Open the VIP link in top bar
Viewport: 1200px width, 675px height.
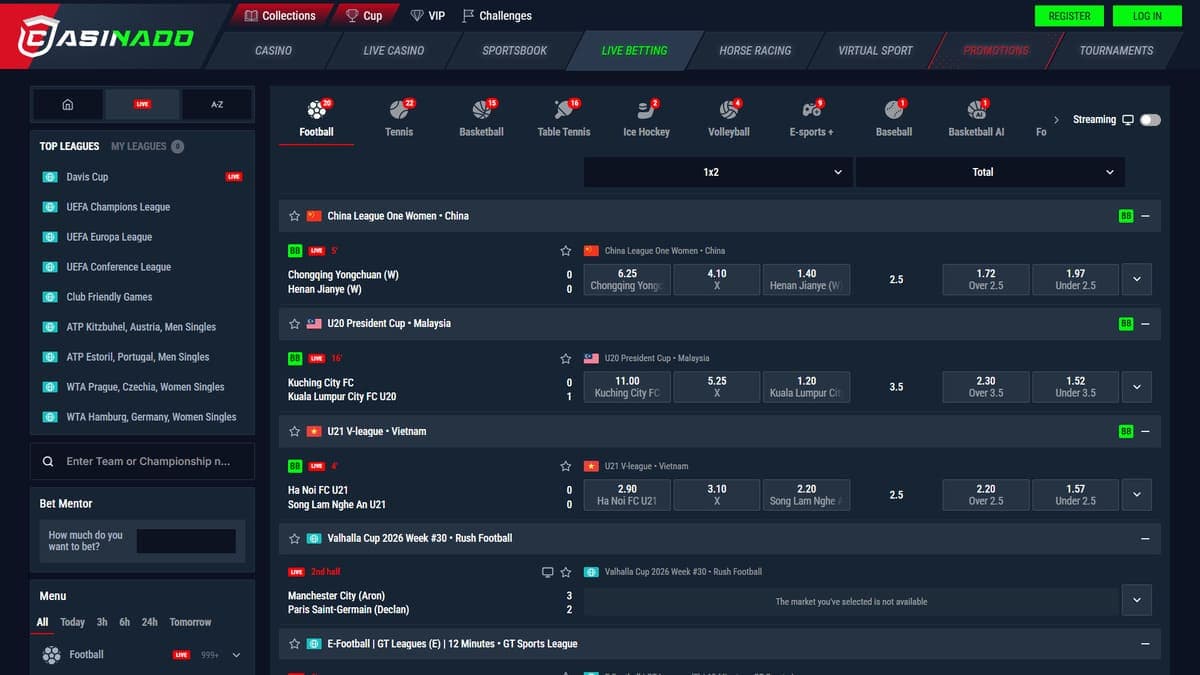pyautogui.click(x=428, y=16)
